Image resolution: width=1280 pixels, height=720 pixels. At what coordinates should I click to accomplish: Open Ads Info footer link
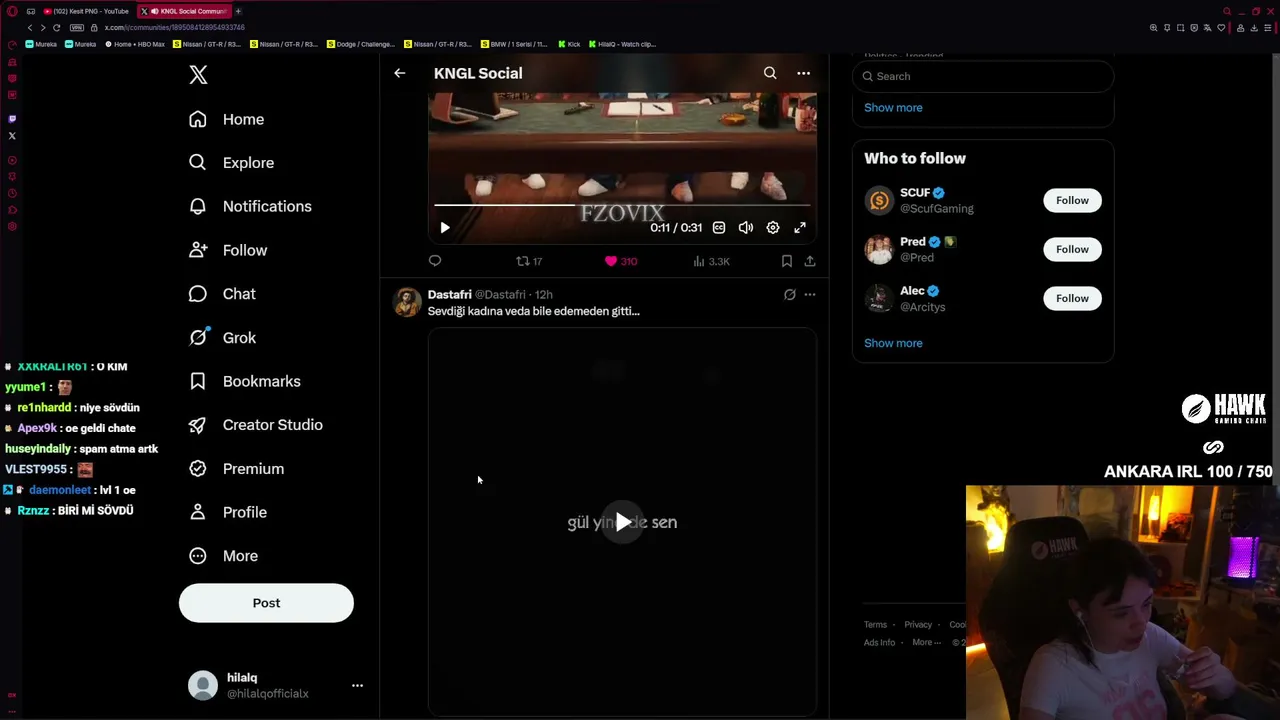(880, 643)
